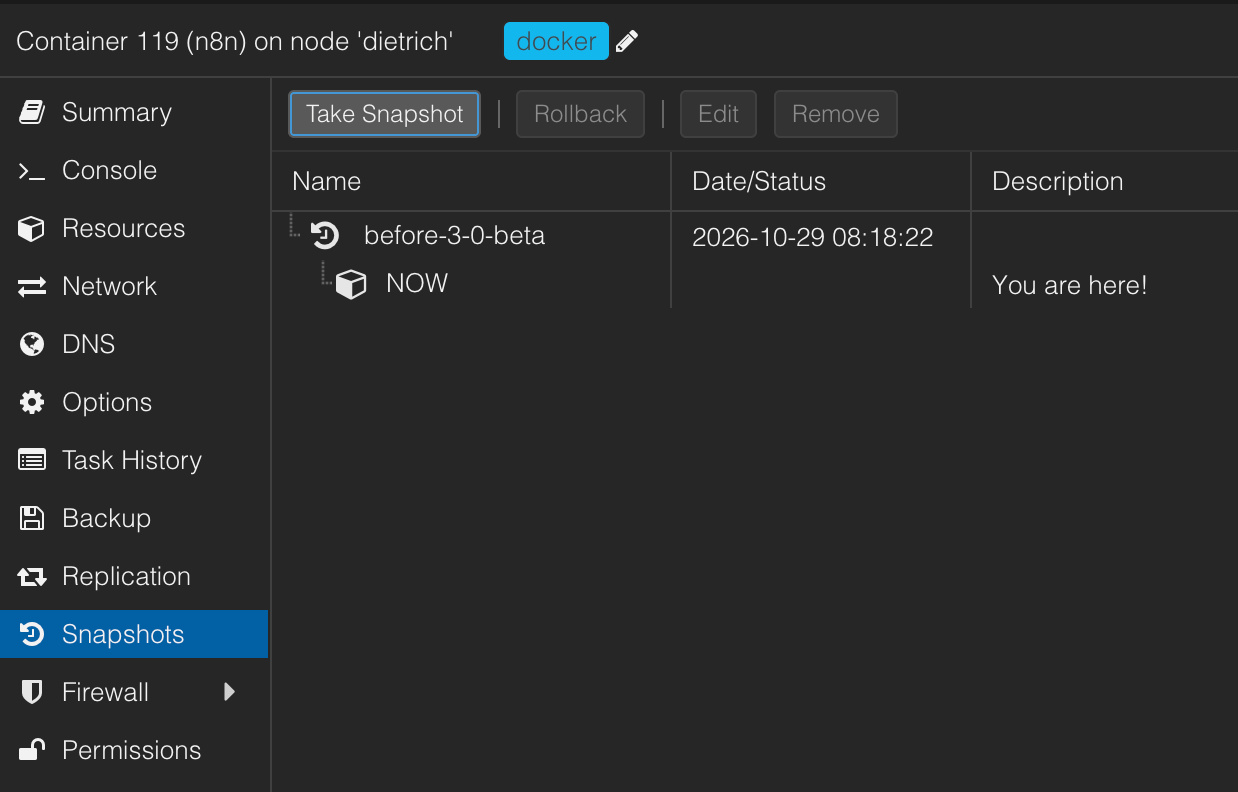Switch to DNS settings
The width and height of the screenshot is (1238, 792).
tap(134, 344)
